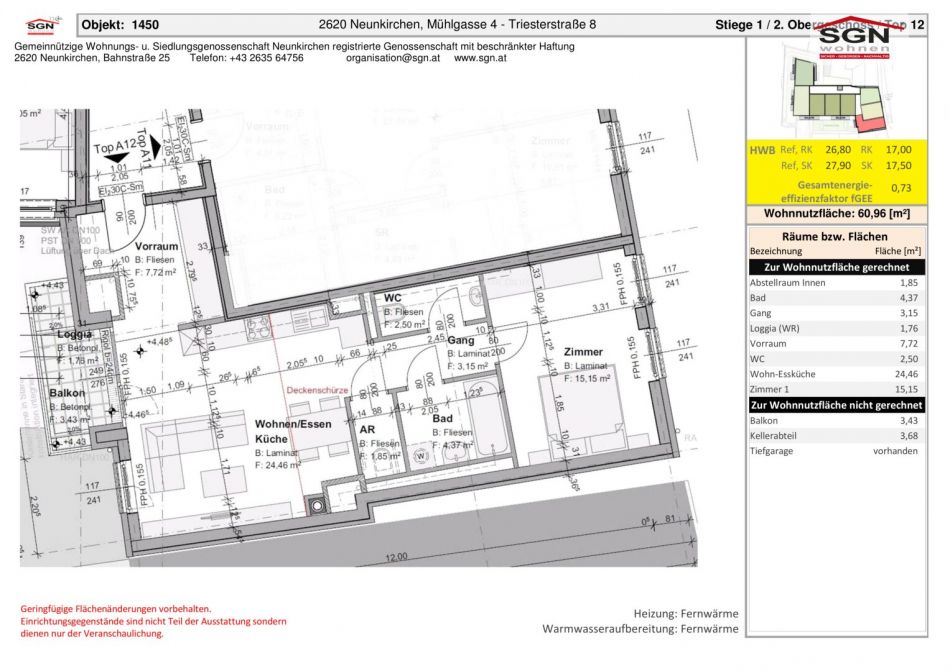Click the HWB label in the yellow box
The width and height of the screenshot is (950, 671).
click(x=762, y=150)
